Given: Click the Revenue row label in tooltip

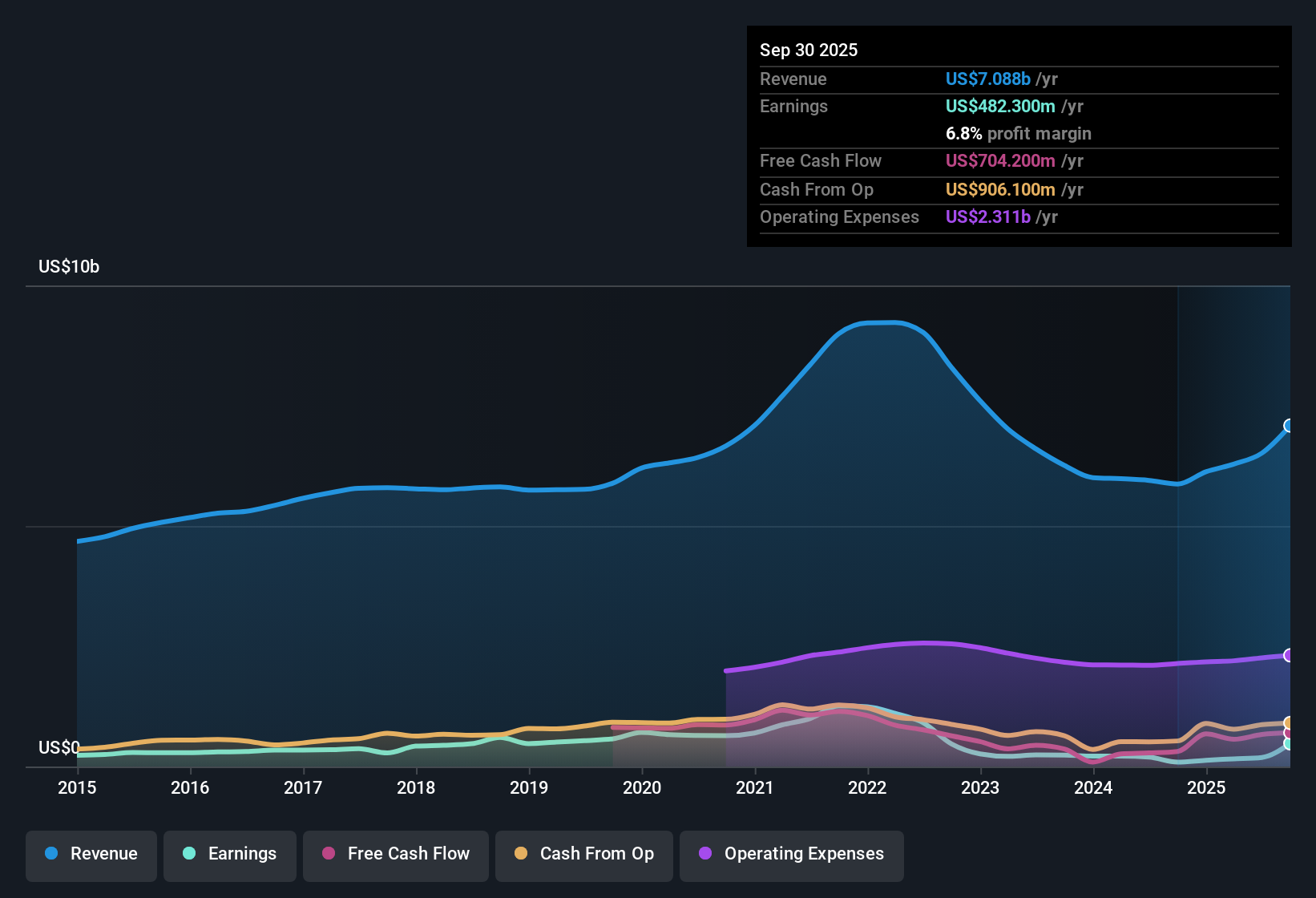Looking at the screenshot, I should tap(793, 79).
